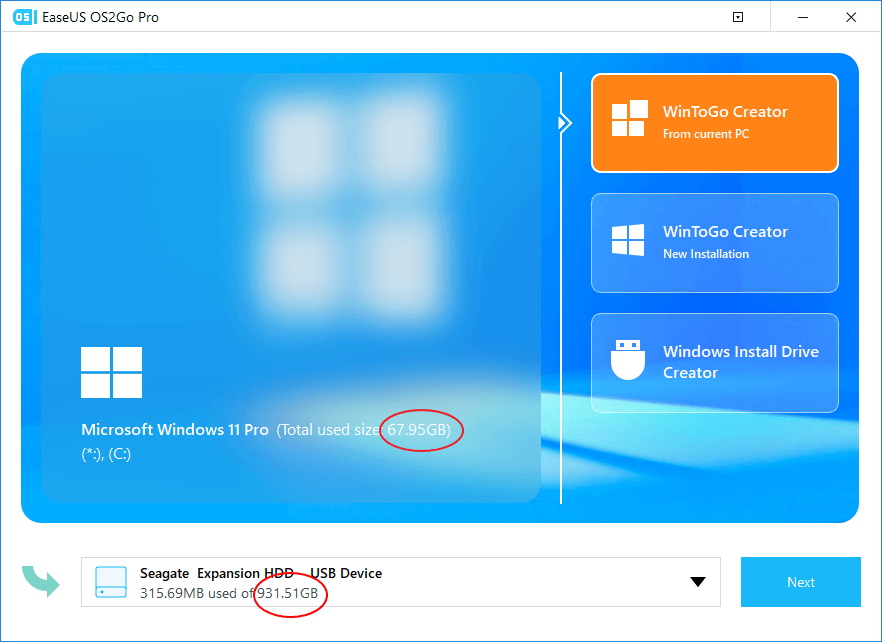Open the target USB device dropdown

(x=698, y=582)
